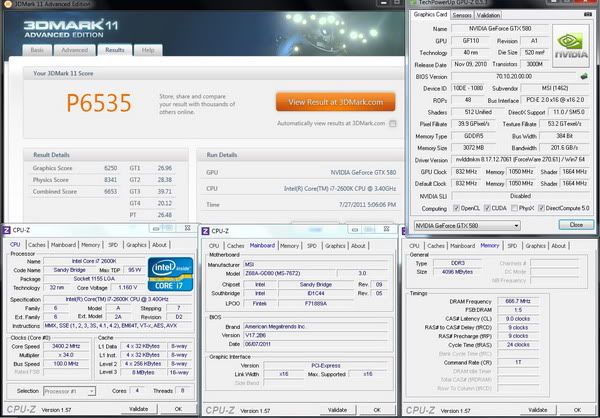Select Memory tab in the middle CPU-Z window

tap(289, 246)
